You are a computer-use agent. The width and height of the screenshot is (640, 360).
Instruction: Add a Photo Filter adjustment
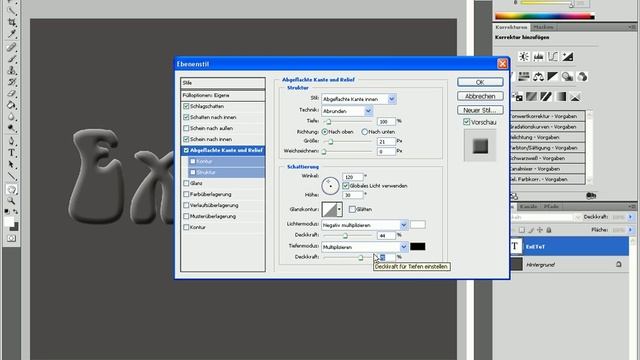[568, 76]
